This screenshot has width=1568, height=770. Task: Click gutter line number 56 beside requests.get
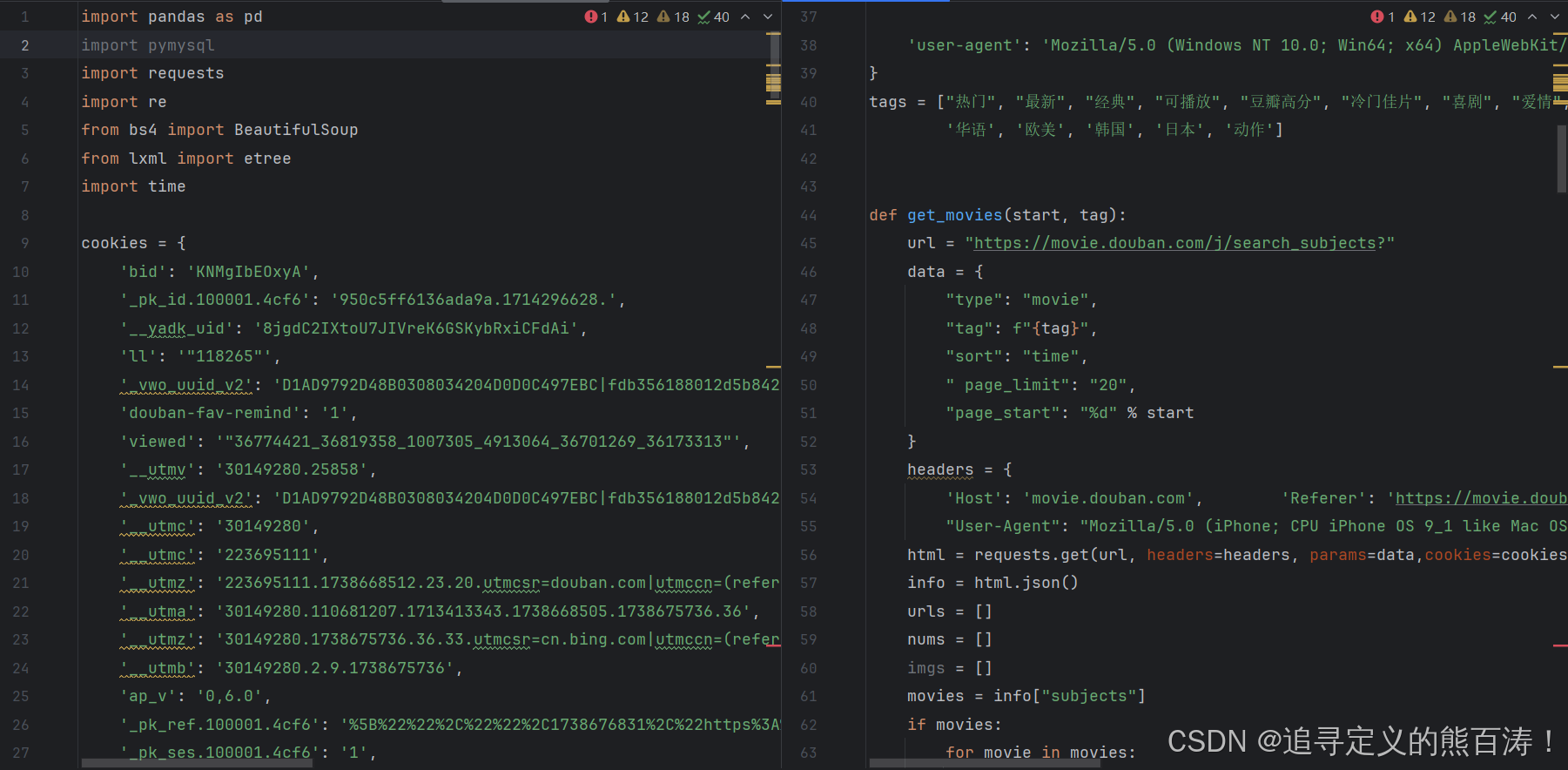(x=809, y=555)
